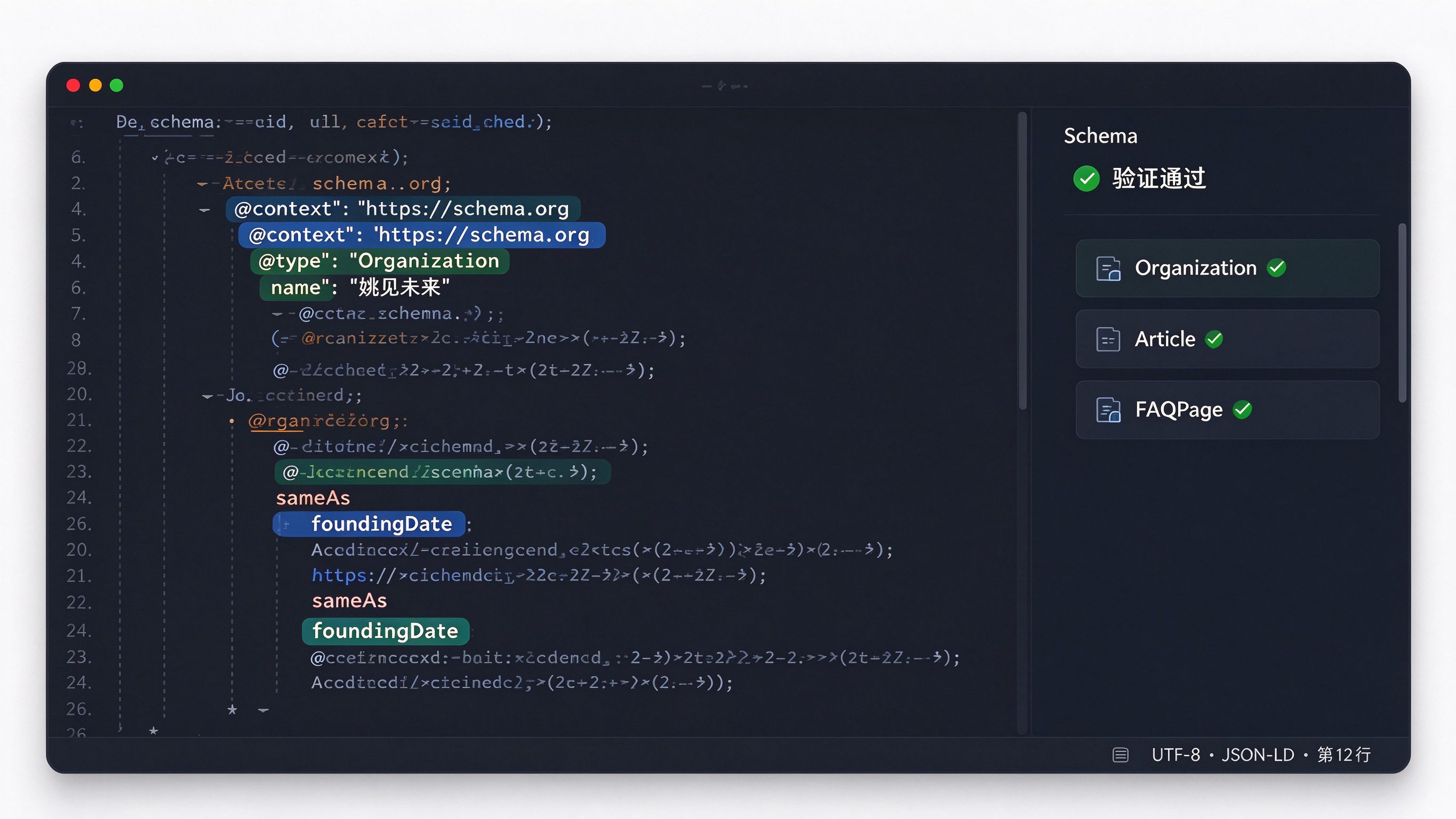This screenshot has height=819, width=1456.
Task: Click the 验证通过 validation status text
Action: coord(1159,179)
